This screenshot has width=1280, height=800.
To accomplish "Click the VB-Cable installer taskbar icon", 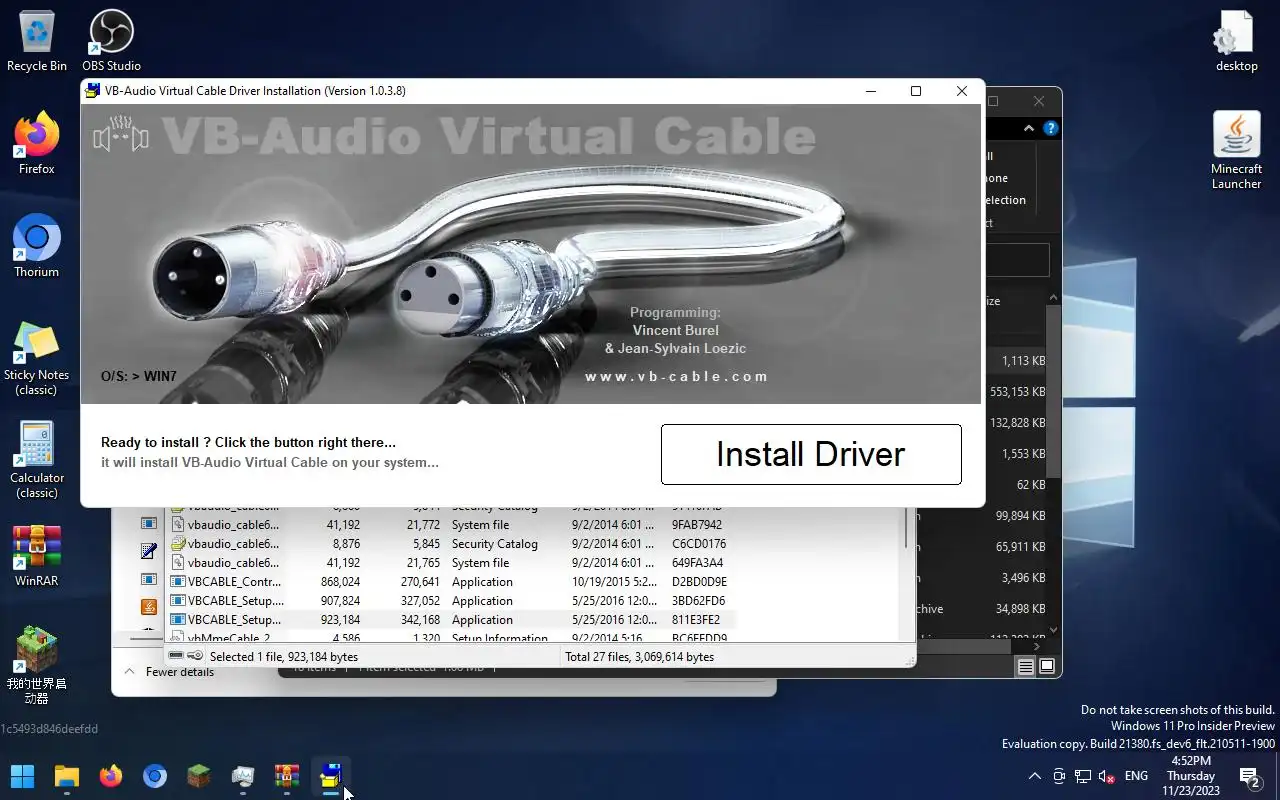I will [331, 776].
